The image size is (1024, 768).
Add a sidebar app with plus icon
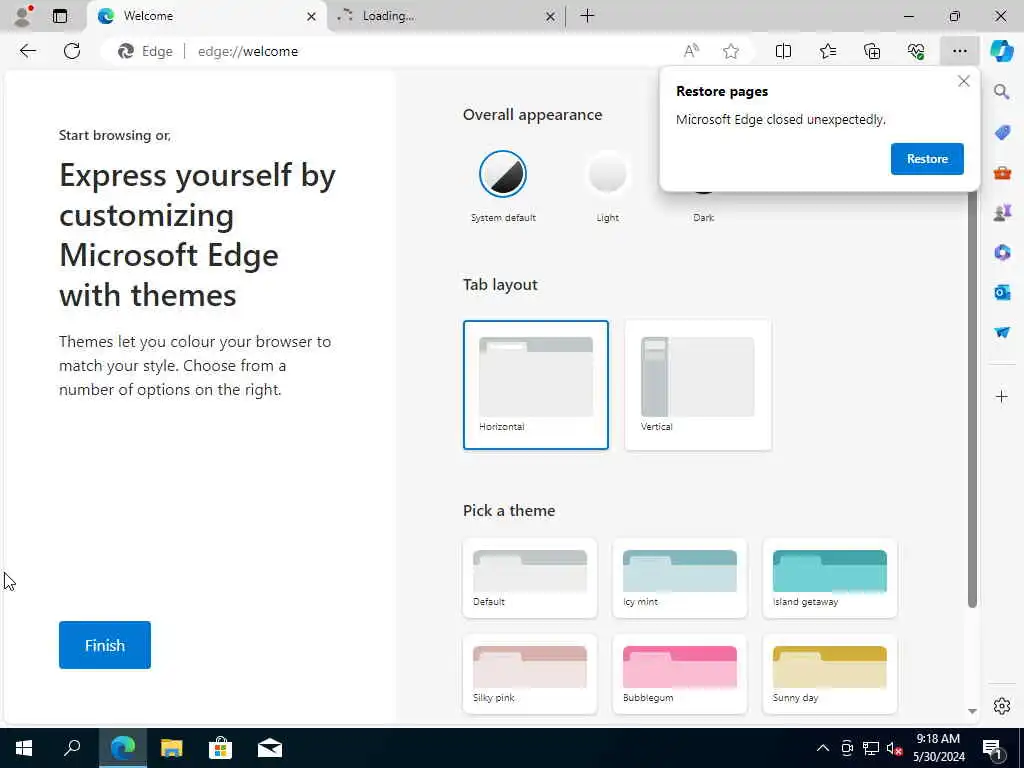(x=1002, y=396)
